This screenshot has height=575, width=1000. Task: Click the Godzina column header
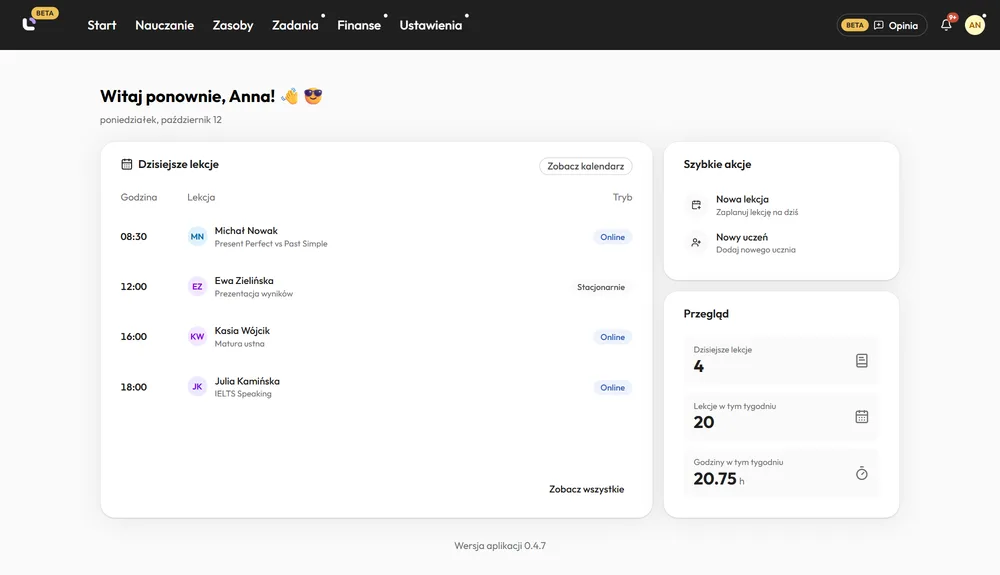click(x=138, y=197)
